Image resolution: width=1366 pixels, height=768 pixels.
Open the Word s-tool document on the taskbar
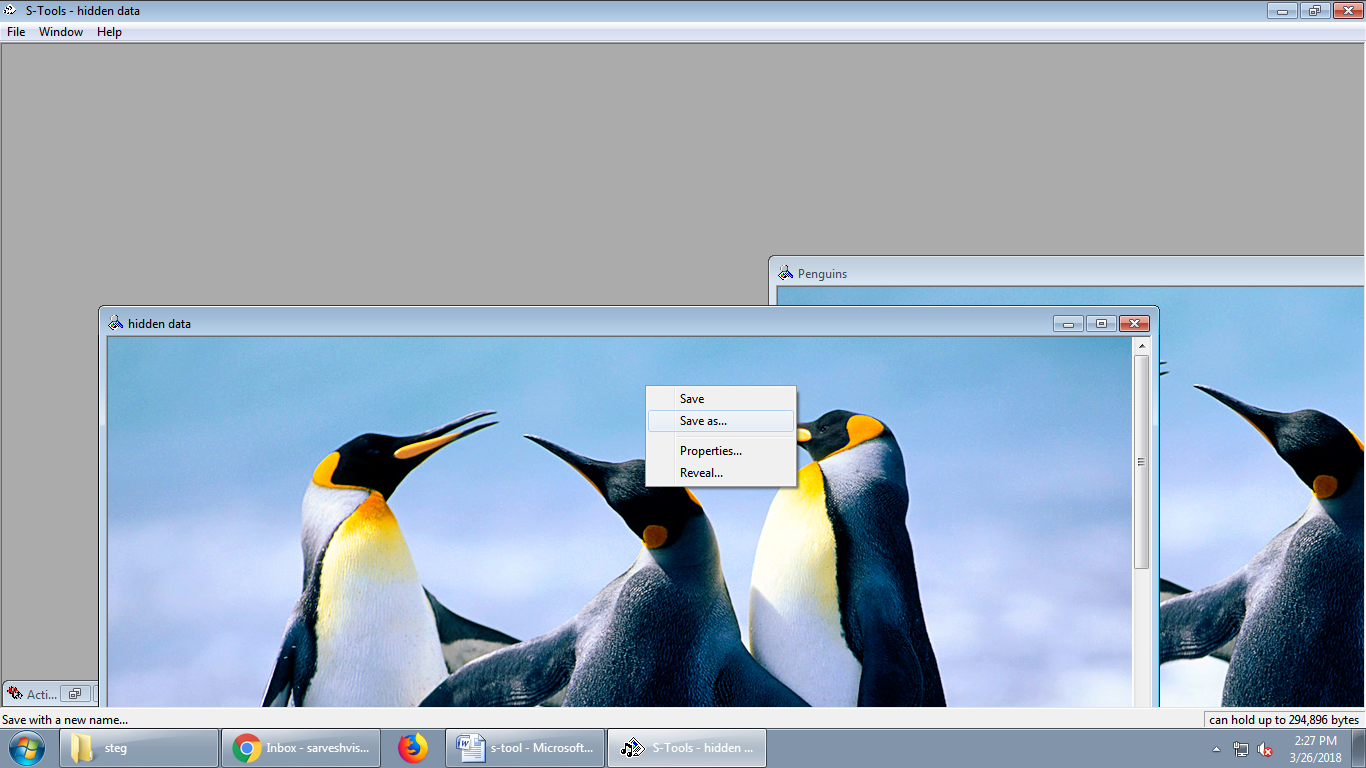coord(525,748)
